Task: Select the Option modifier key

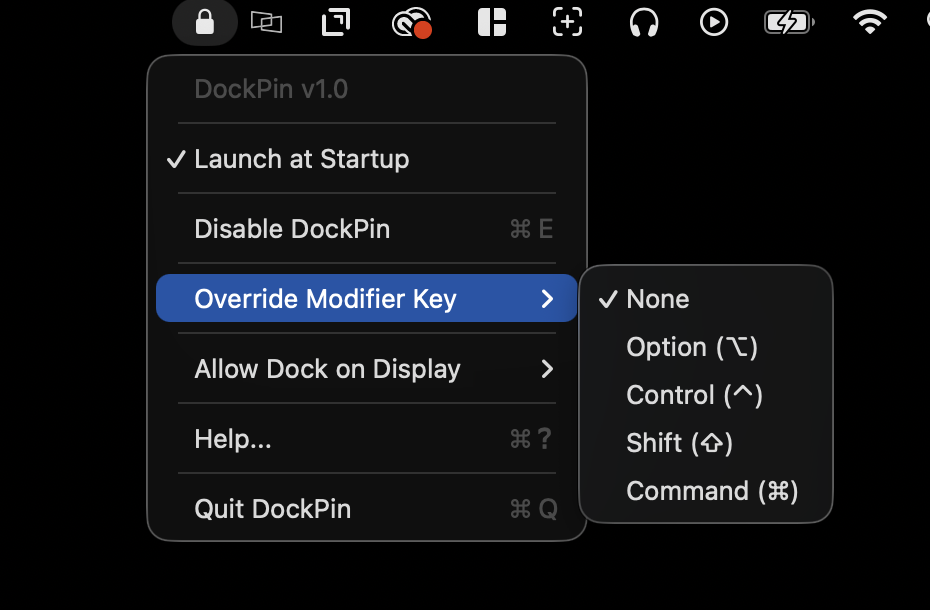Action: pos(692,346)
